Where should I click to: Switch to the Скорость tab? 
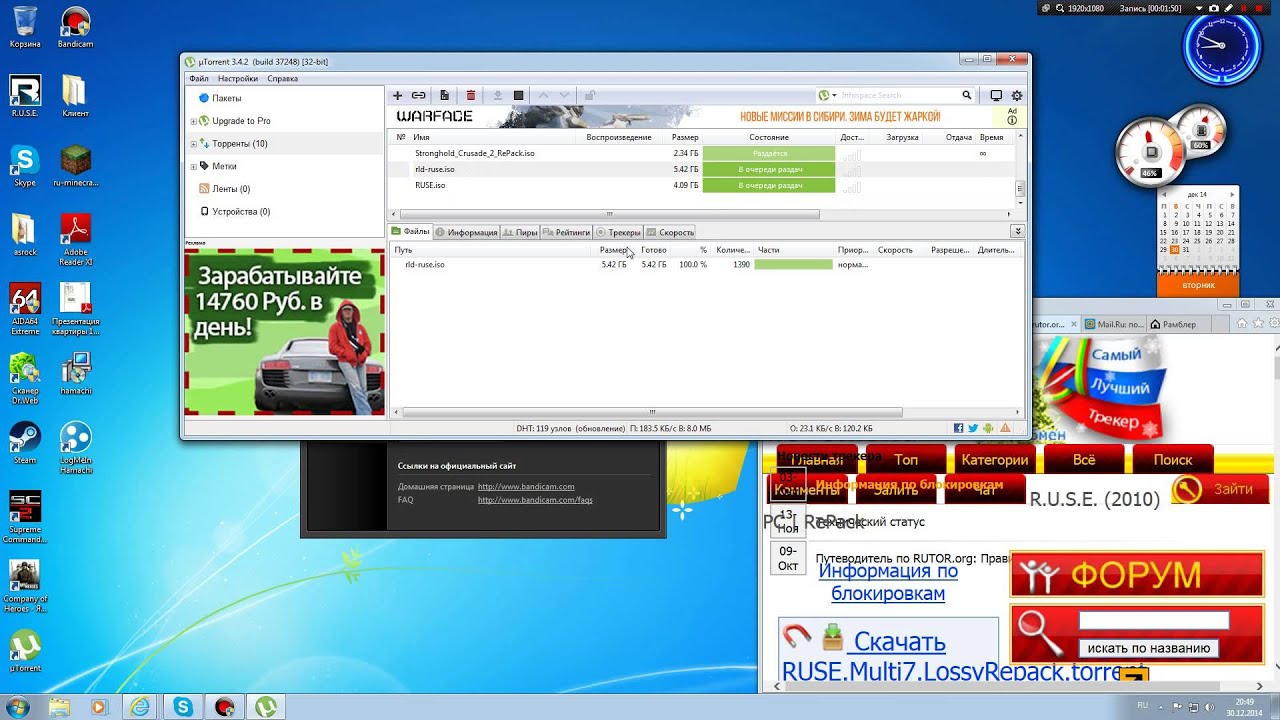click(671, 232)
